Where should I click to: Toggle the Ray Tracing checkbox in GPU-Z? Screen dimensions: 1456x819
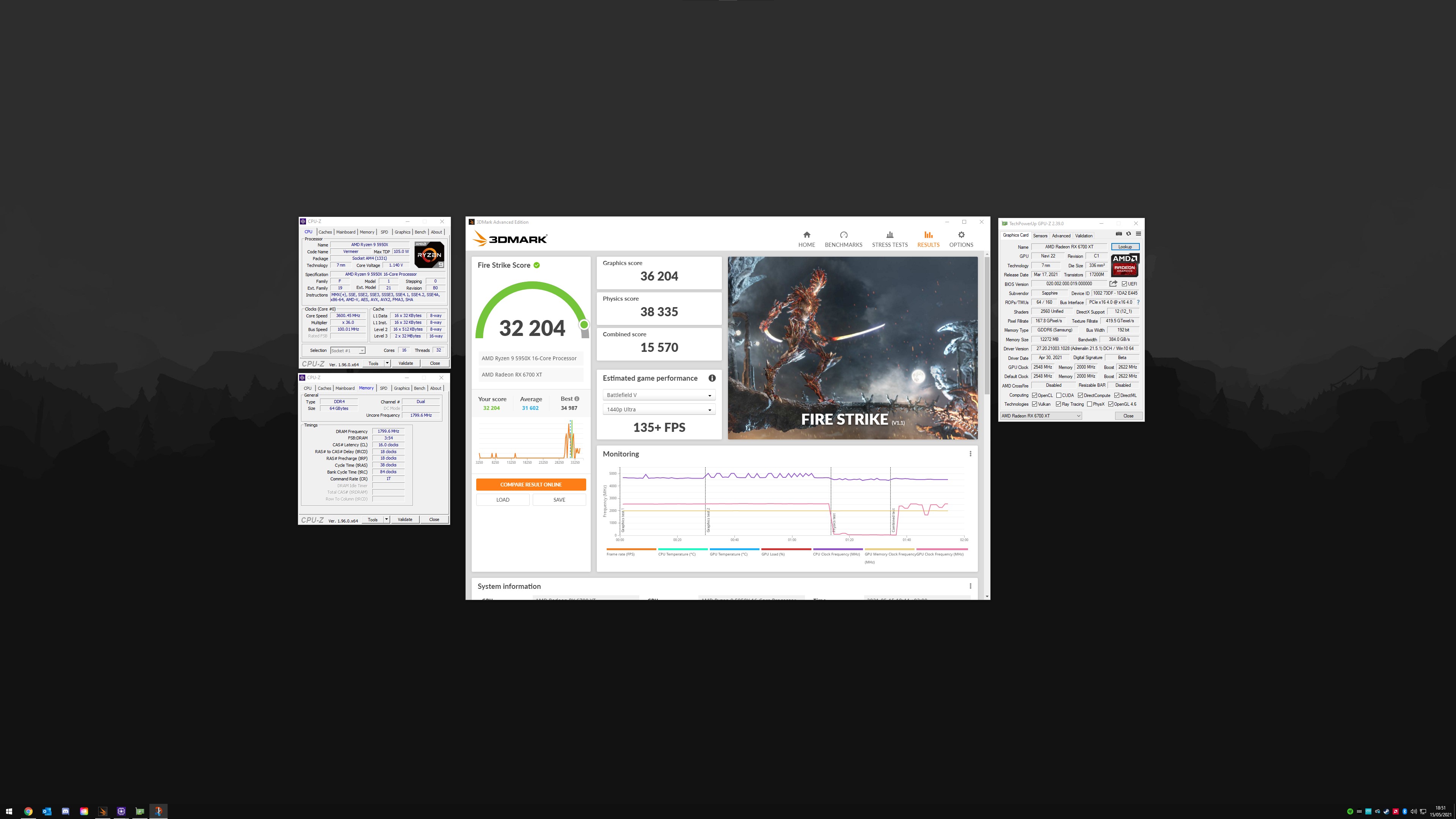click(1058, 404)
